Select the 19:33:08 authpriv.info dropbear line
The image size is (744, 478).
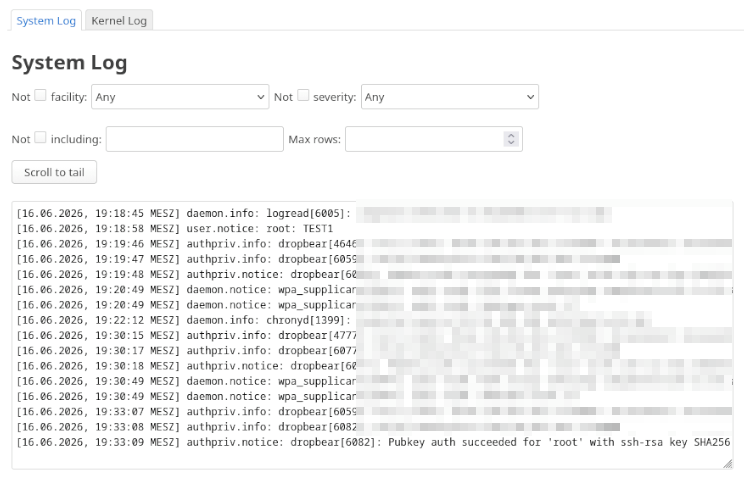pos(318,427)
